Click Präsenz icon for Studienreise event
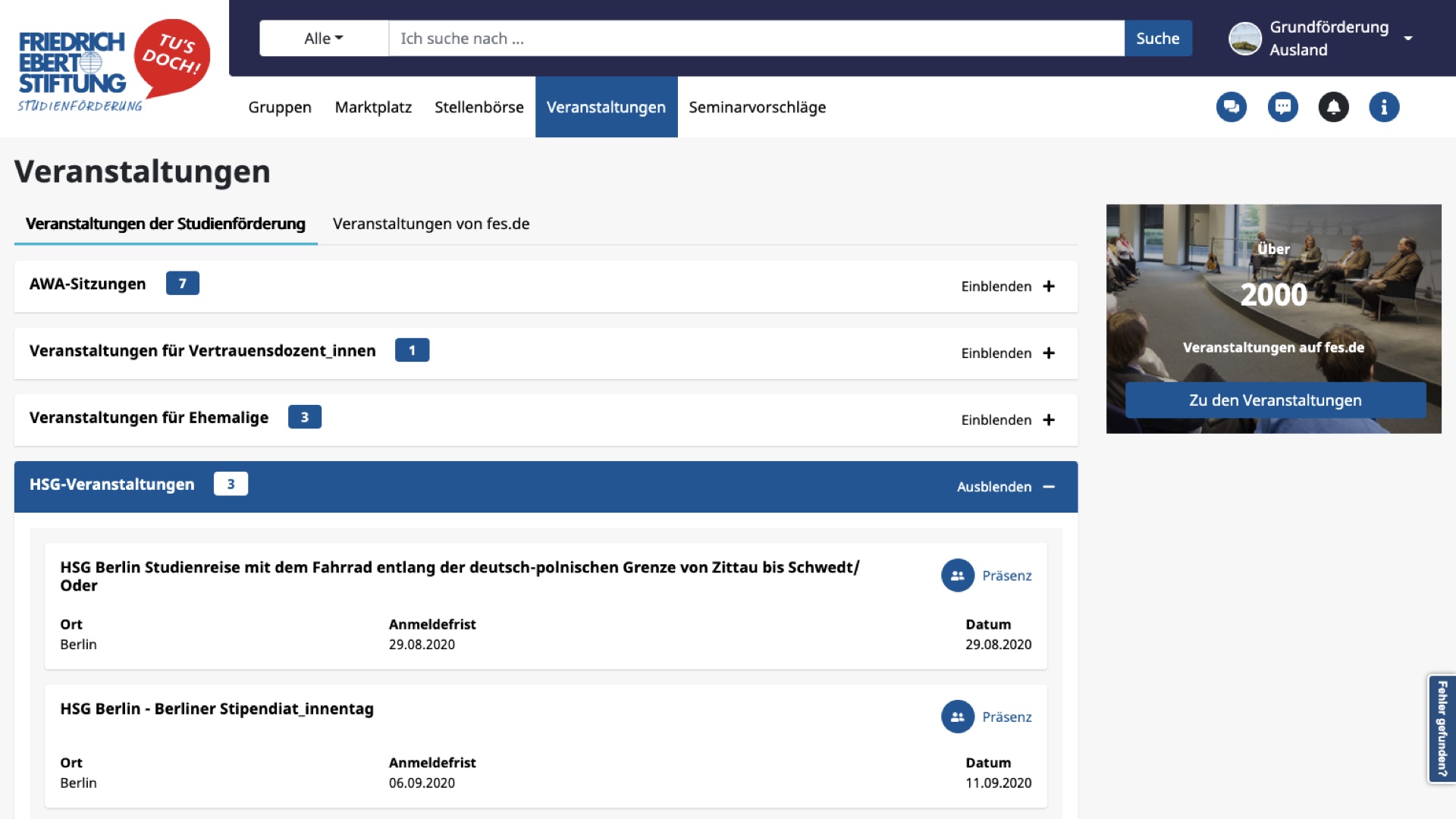 (958, 576)
